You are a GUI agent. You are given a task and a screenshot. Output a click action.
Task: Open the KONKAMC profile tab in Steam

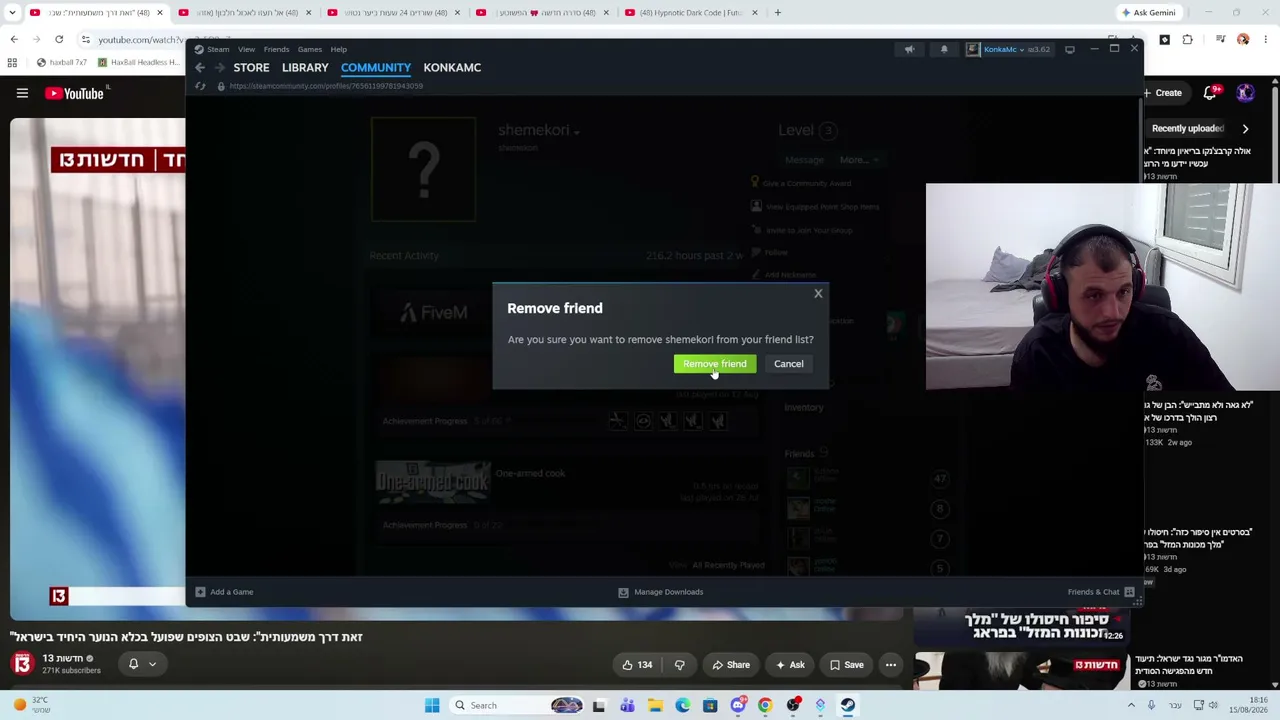pos(452,68)
